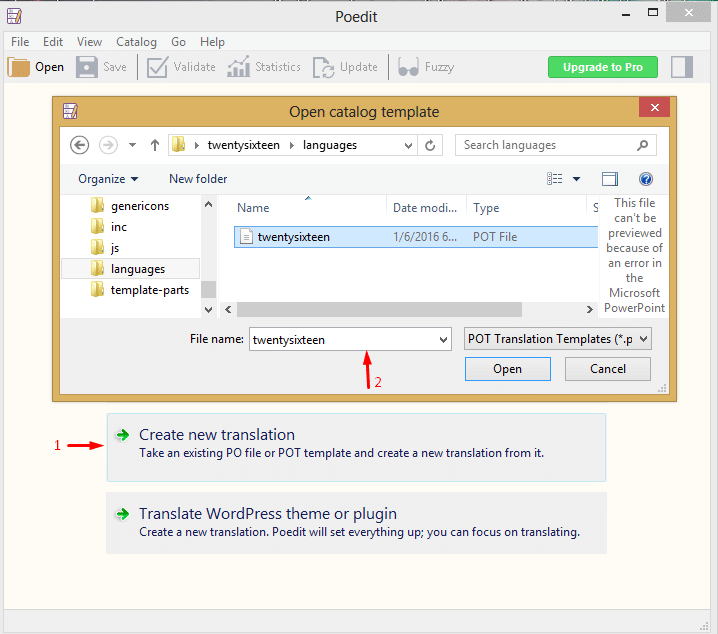Click the Open button in dialog
This screenshot has height=634, width=718.
[507, 369]
